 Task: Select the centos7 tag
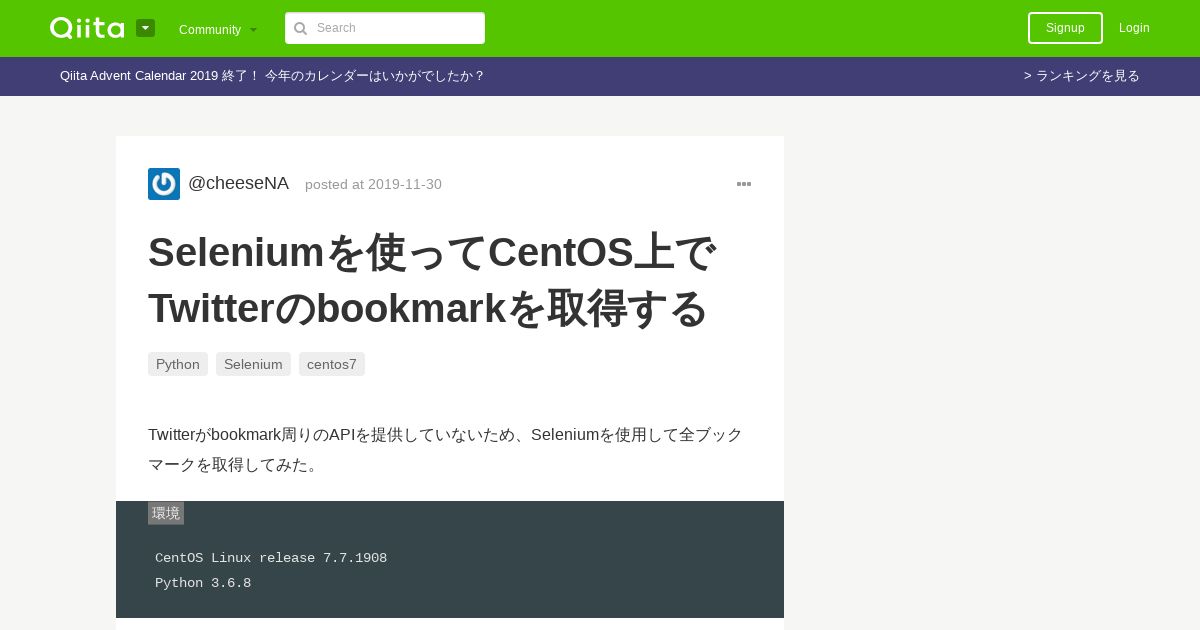point(332,364)
